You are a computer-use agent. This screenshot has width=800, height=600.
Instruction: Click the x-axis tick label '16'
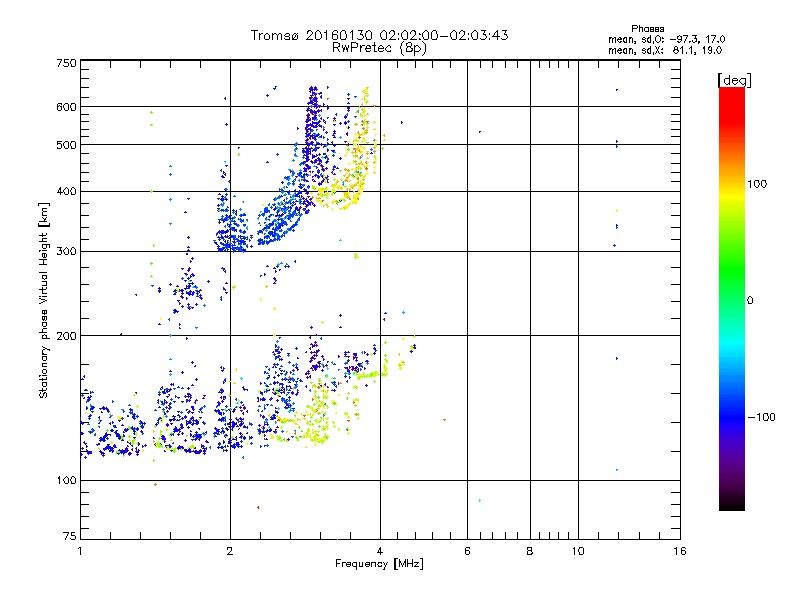tap(680, 551)
